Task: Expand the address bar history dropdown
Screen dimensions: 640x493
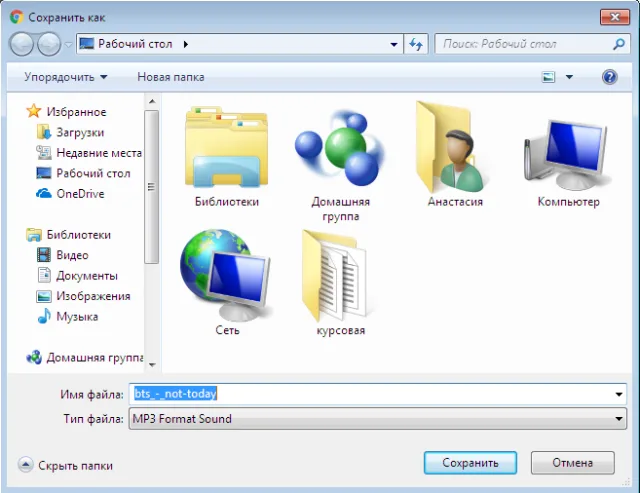Action: click(x=393, y=44)
